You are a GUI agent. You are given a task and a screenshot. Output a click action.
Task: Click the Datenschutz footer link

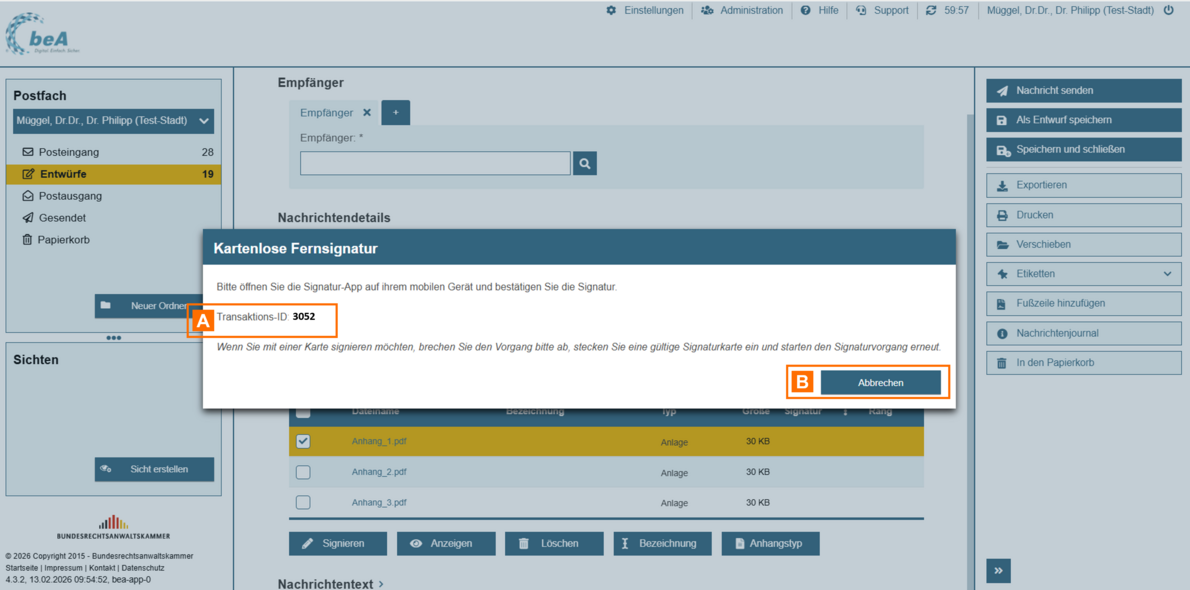[142, 568]
